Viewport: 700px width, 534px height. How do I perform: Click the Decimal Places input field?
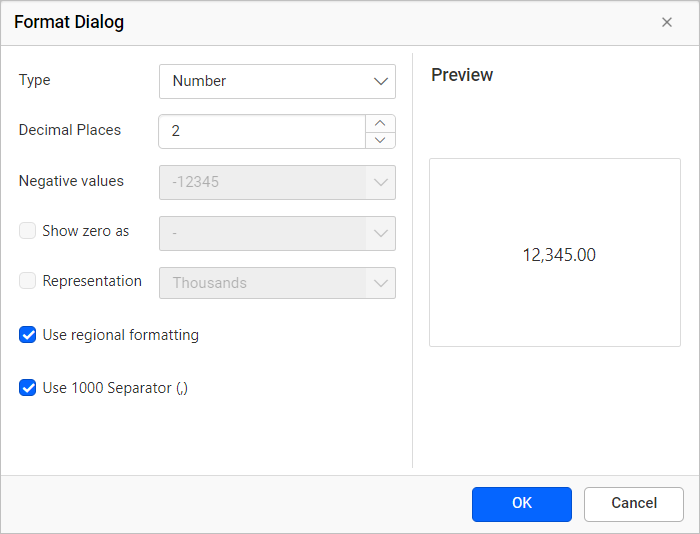tap(262, 131)
